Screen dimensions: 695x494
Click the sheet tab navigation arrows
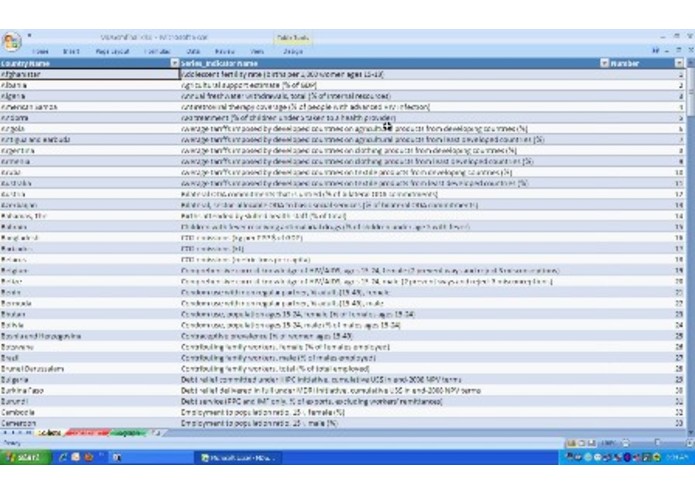tap(17, 433)
